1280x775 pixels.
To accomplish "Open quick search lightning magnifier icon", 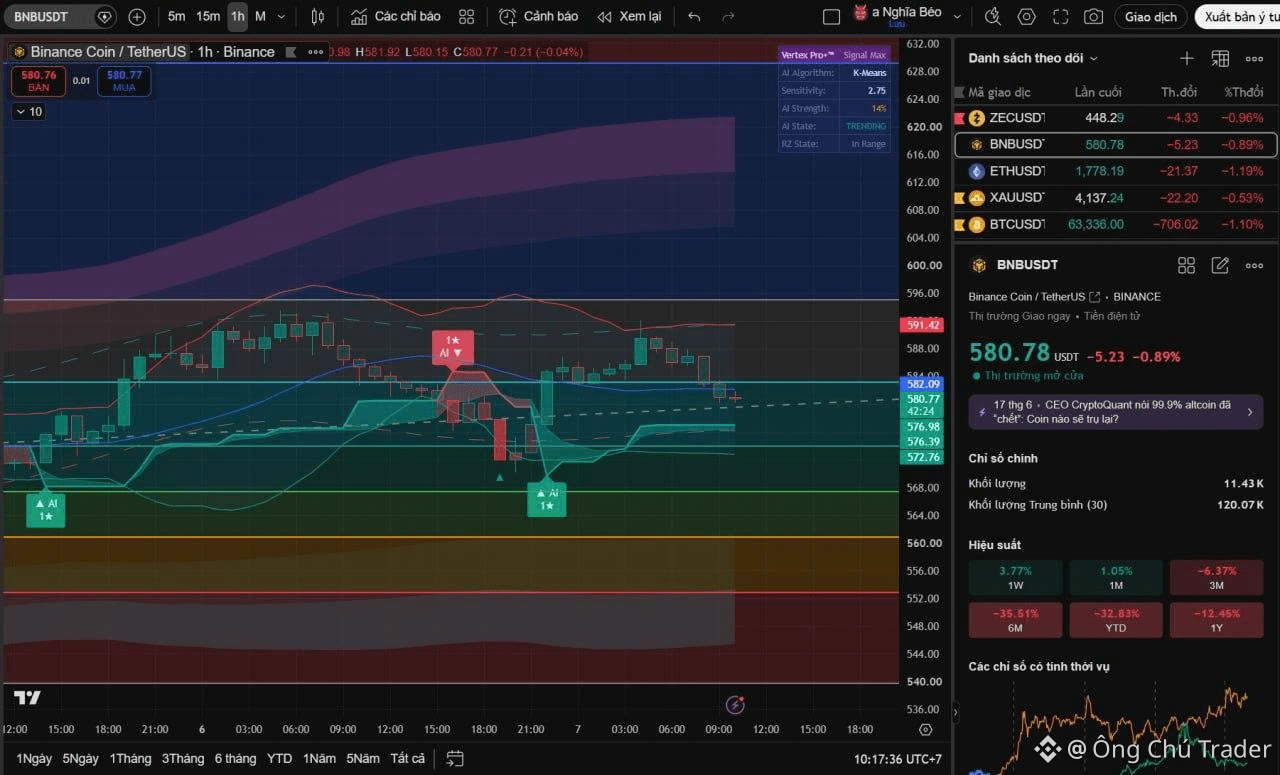I will coord(993,17).
